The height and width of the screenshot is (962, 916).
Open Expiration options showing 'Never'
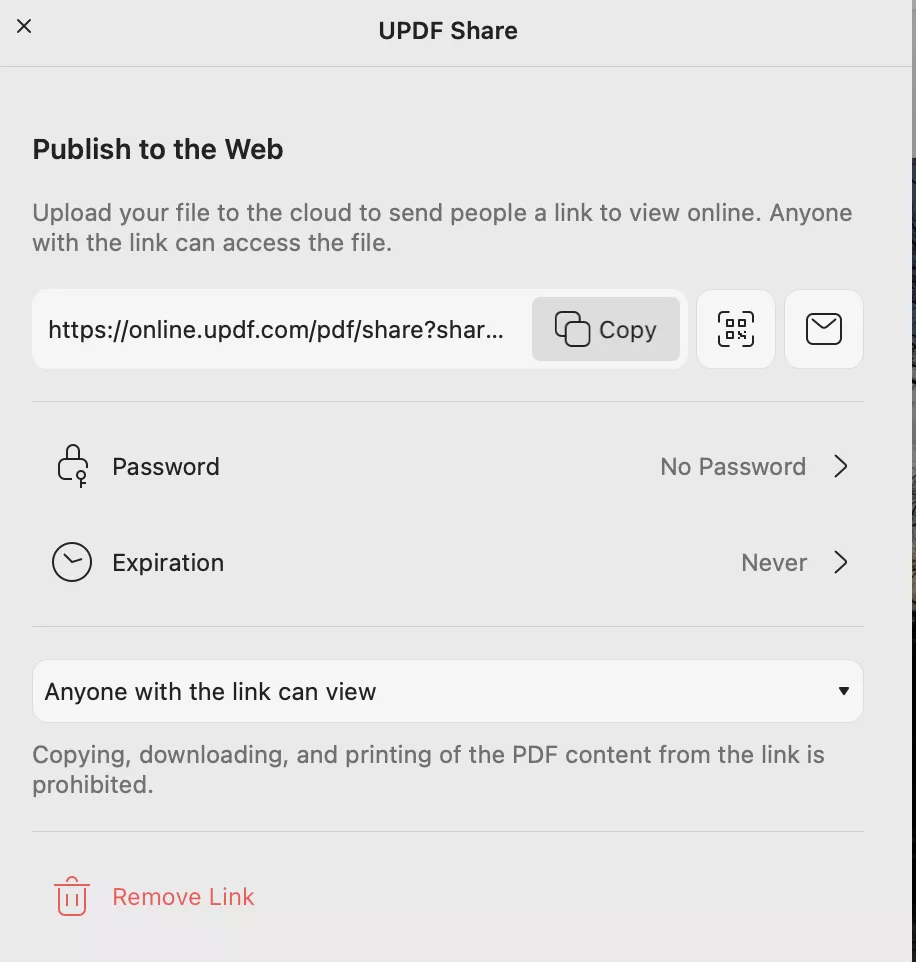coord(774,562)
